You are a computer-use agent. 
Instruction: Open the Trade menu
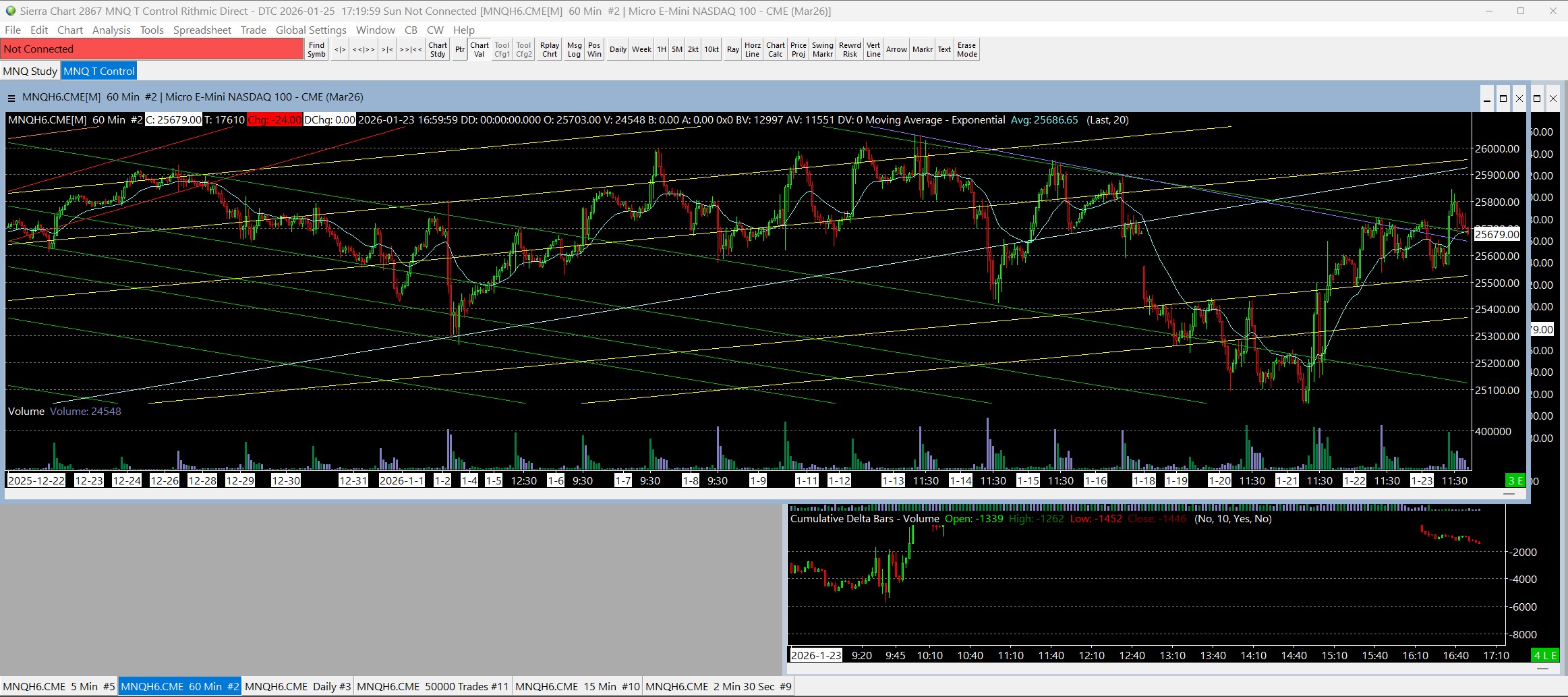tap(254, 30)
